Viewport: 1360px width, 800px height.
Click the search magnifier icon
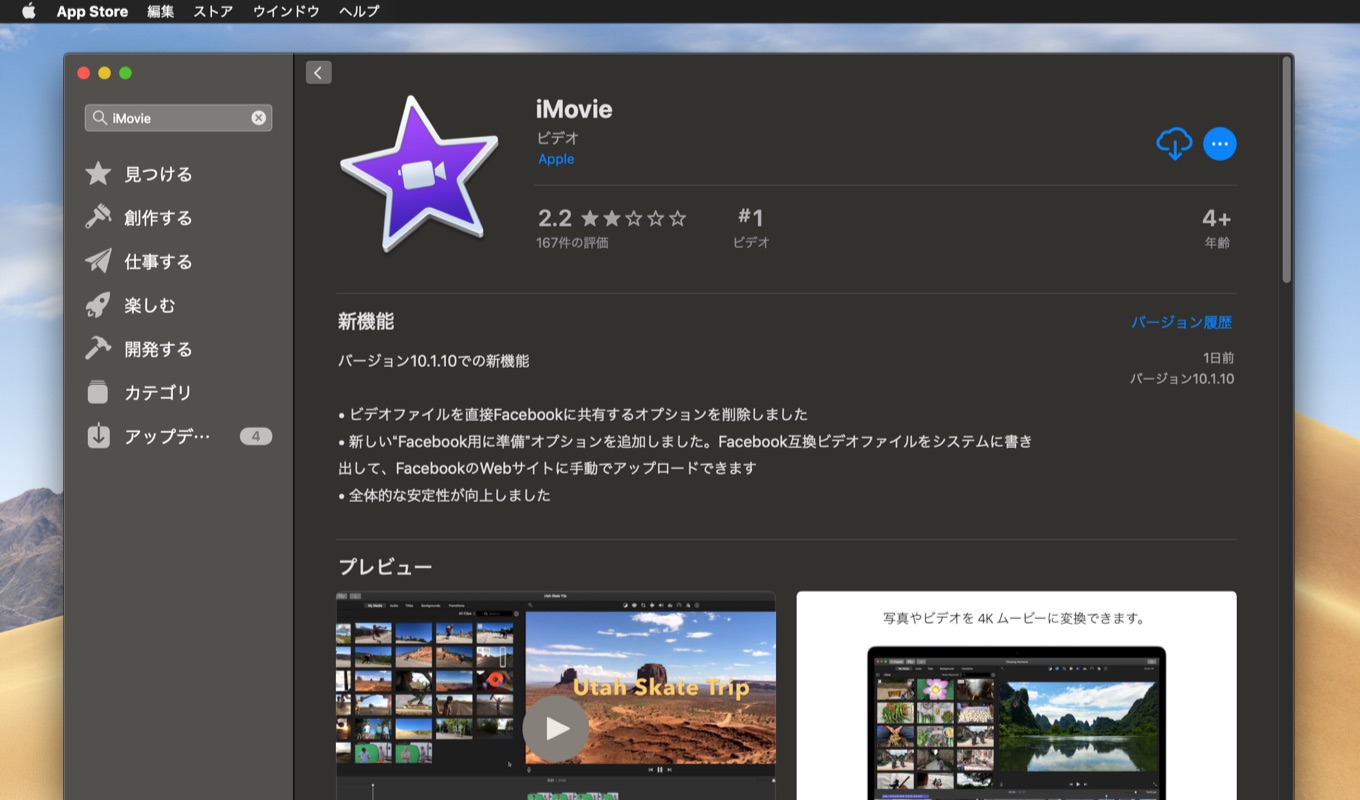point(99,118)
